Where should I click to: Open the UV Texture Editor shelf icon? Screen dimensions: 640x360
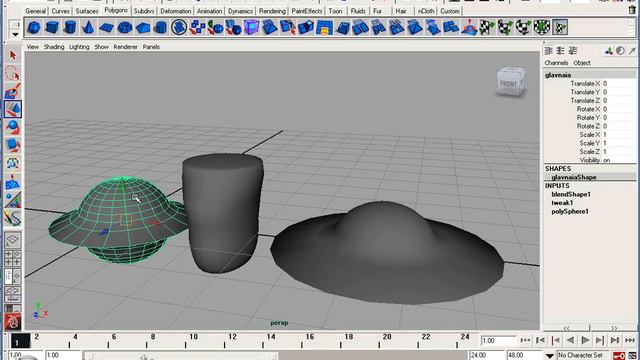pos(560,27)
